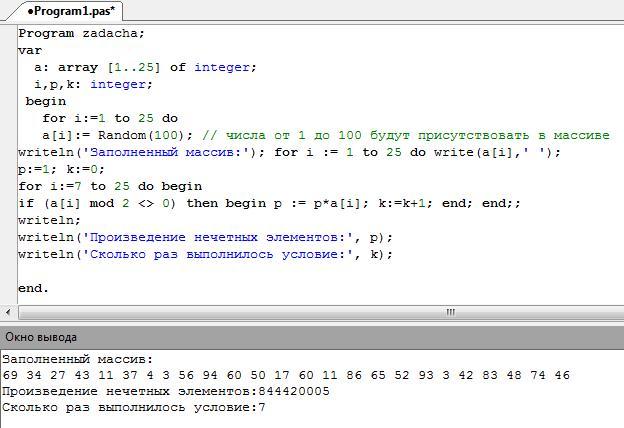Click the empty 'writeln;' line
The height and width of the screenshot is (428, 624).
(x=49, y=220)
